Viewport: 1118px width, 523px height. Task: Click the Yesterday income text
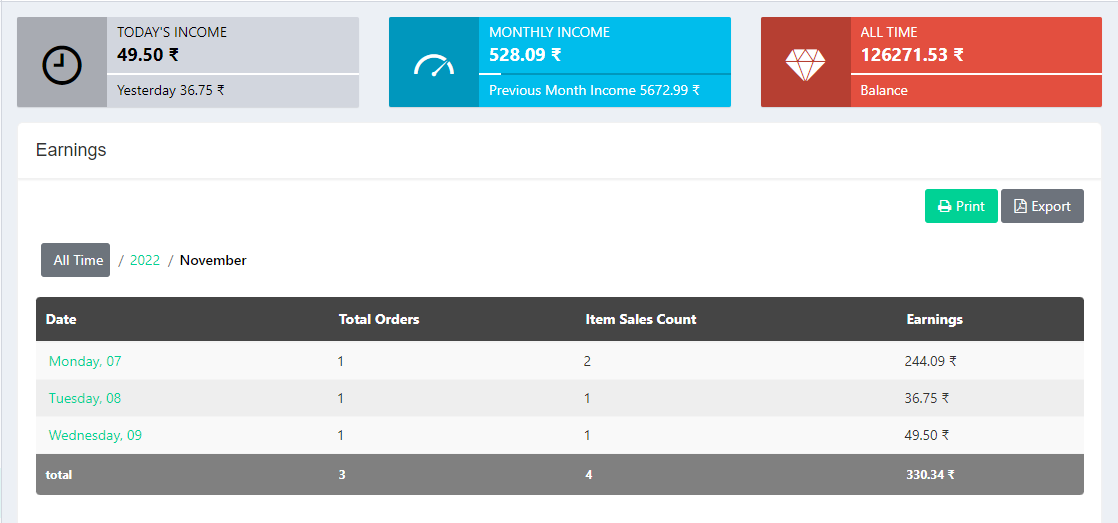click(170, 90)
